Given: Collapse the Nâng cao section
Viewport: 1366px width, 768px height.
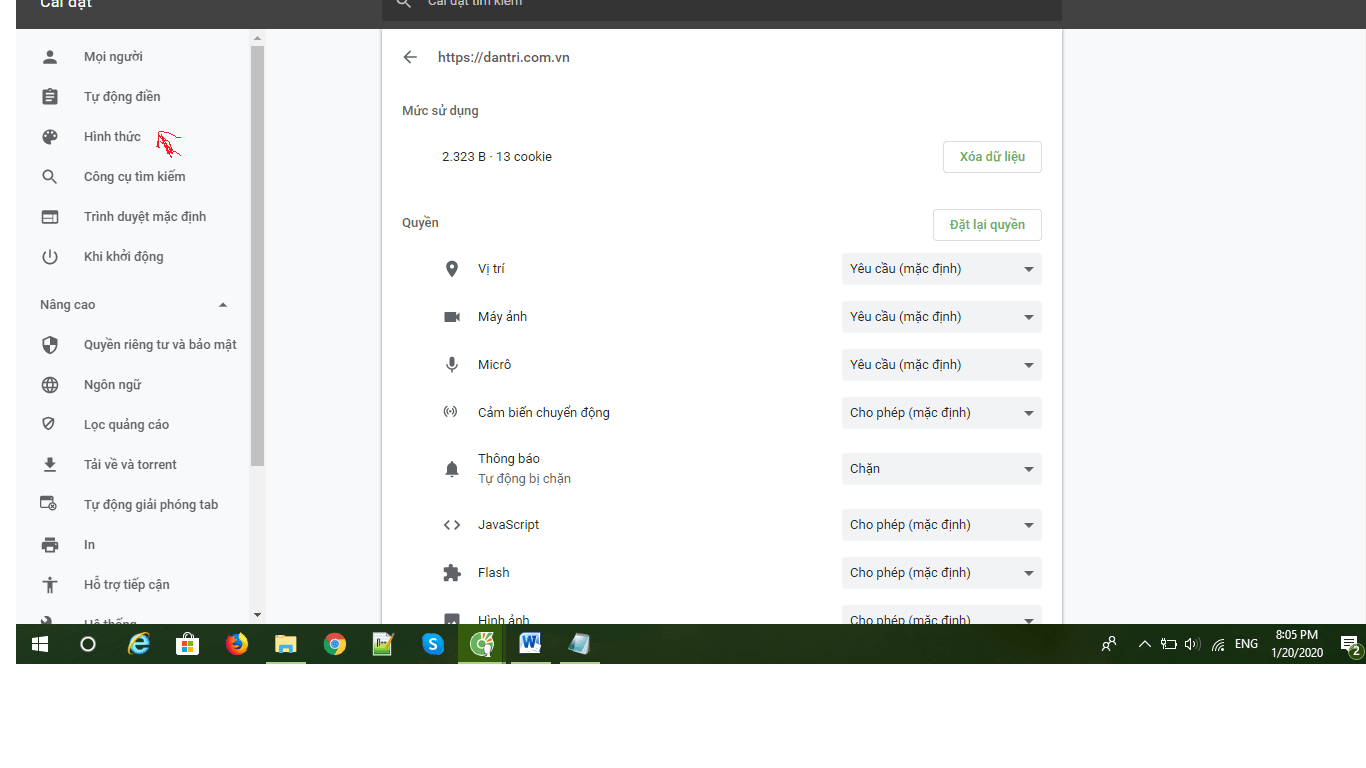Looking at the screenshot, I should pyautogui.click(x=223, y=305).
